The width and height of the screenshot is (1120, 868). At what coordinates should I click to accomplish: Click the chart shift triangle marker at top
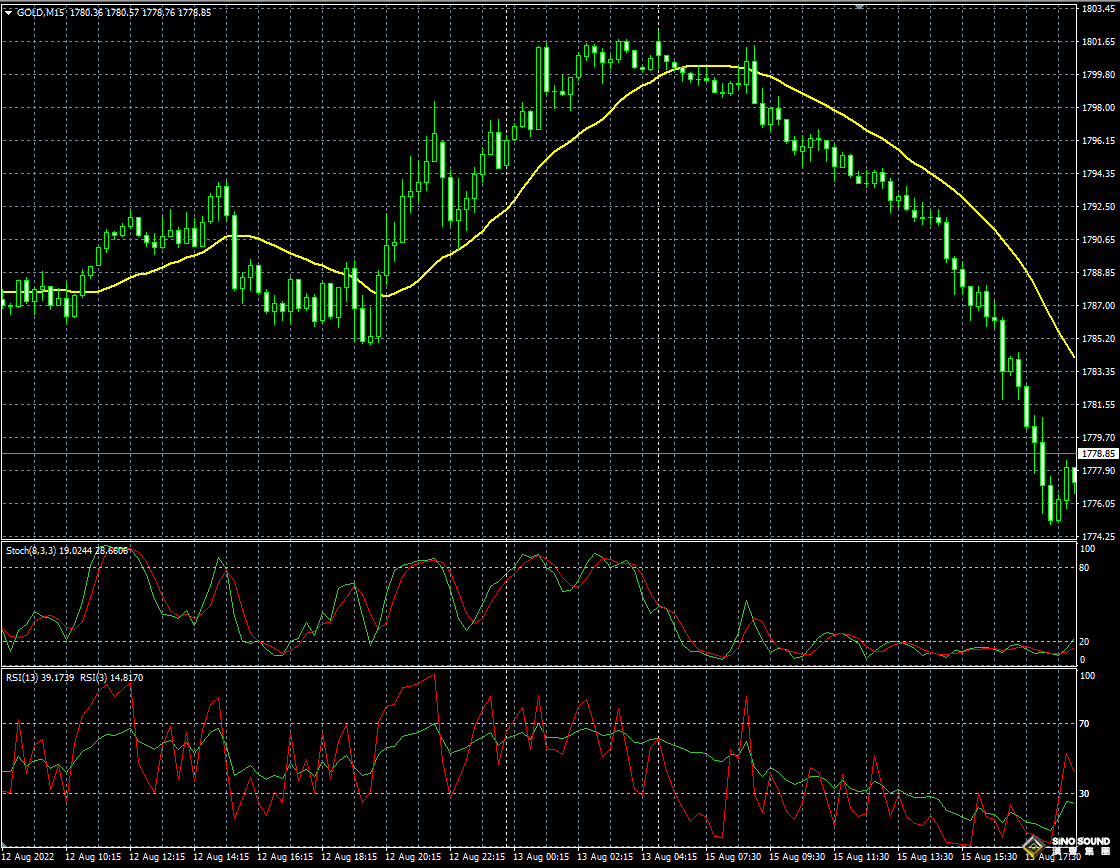pos(859,5)
